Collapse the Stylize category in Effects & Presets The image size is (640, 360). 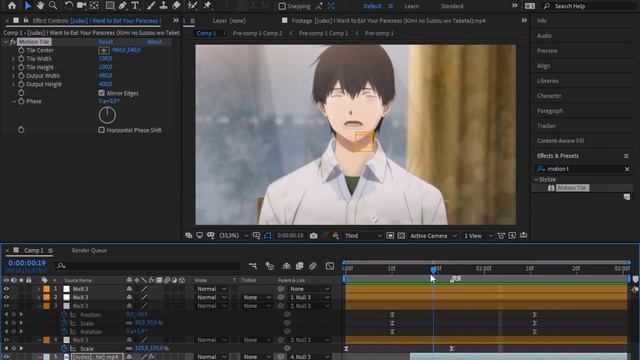(536, 179)
